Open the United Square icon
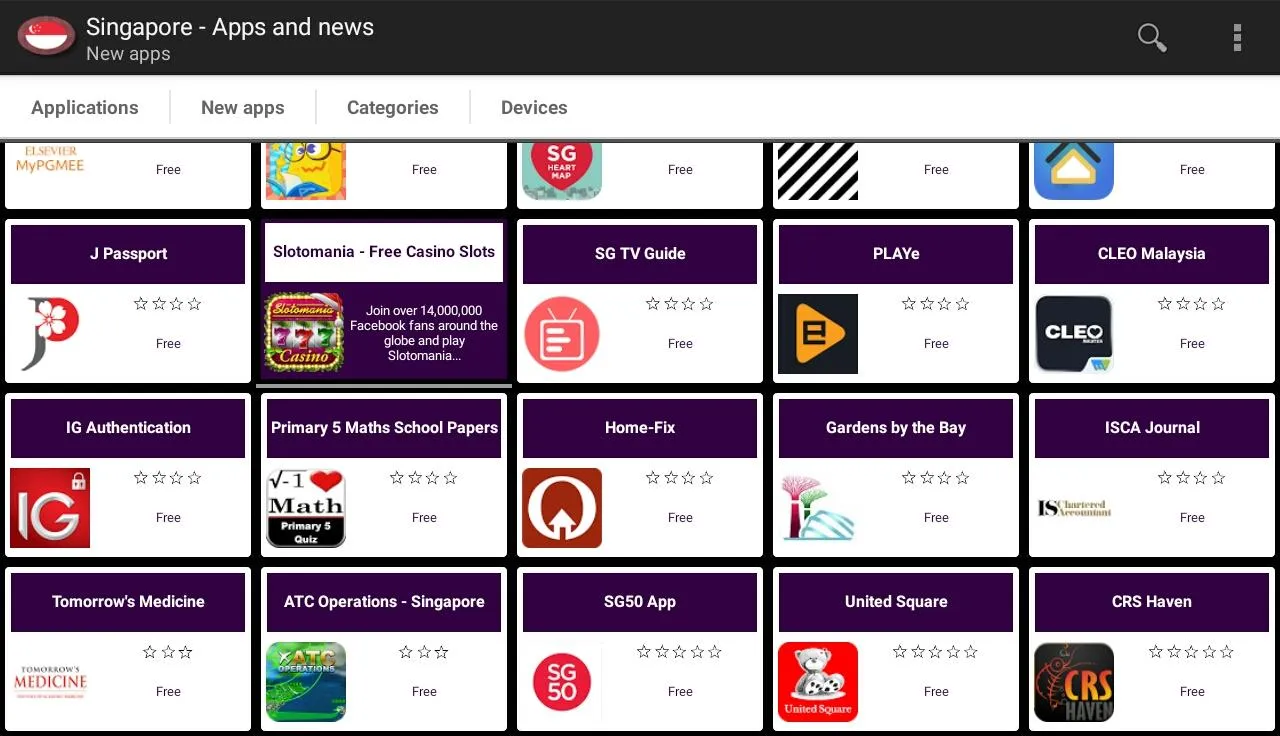The image size is (1280, 736). [818, 682]
